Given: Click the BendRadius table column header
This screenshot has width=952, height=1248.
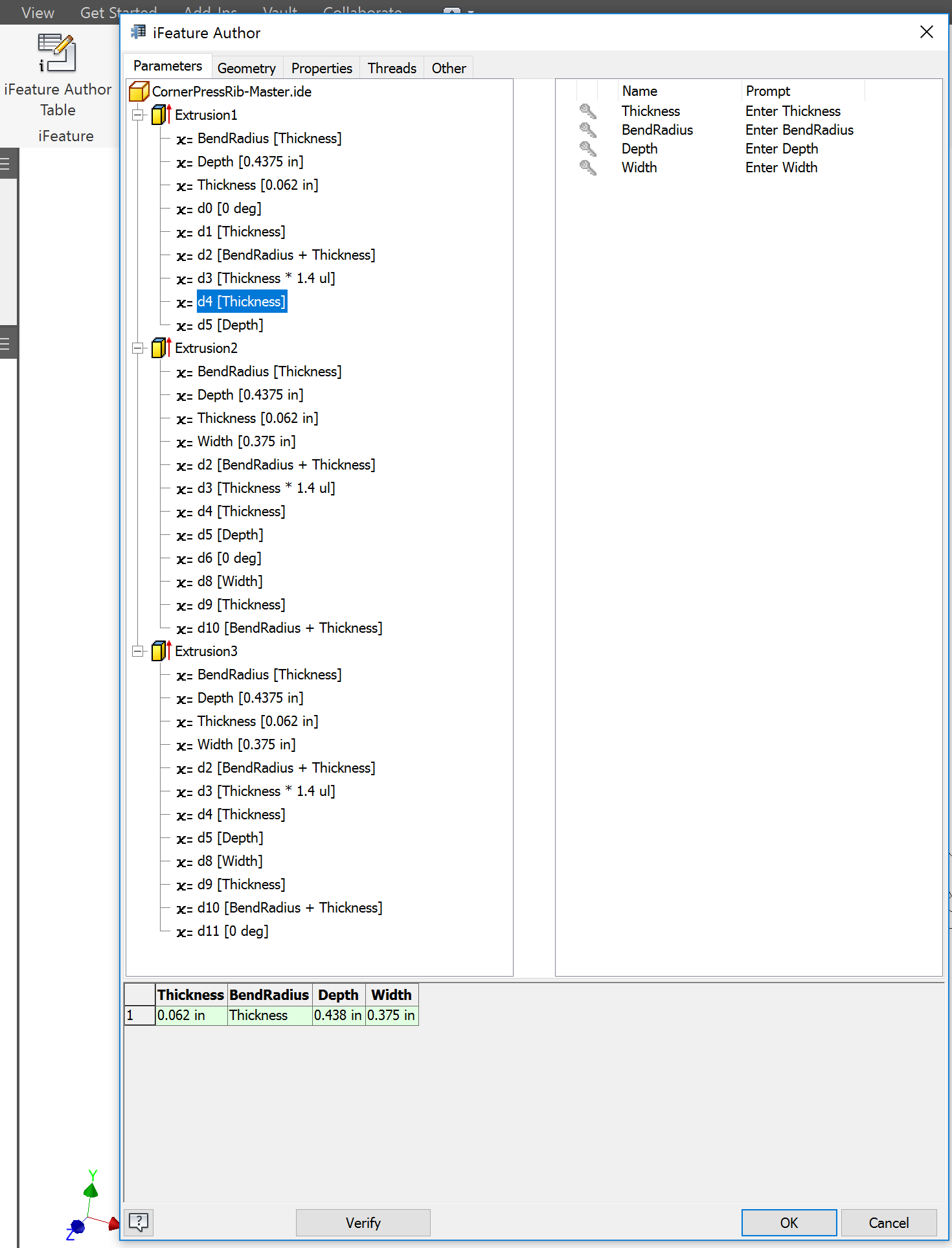Looking at the screenshot, I should [x=269, y=995].
